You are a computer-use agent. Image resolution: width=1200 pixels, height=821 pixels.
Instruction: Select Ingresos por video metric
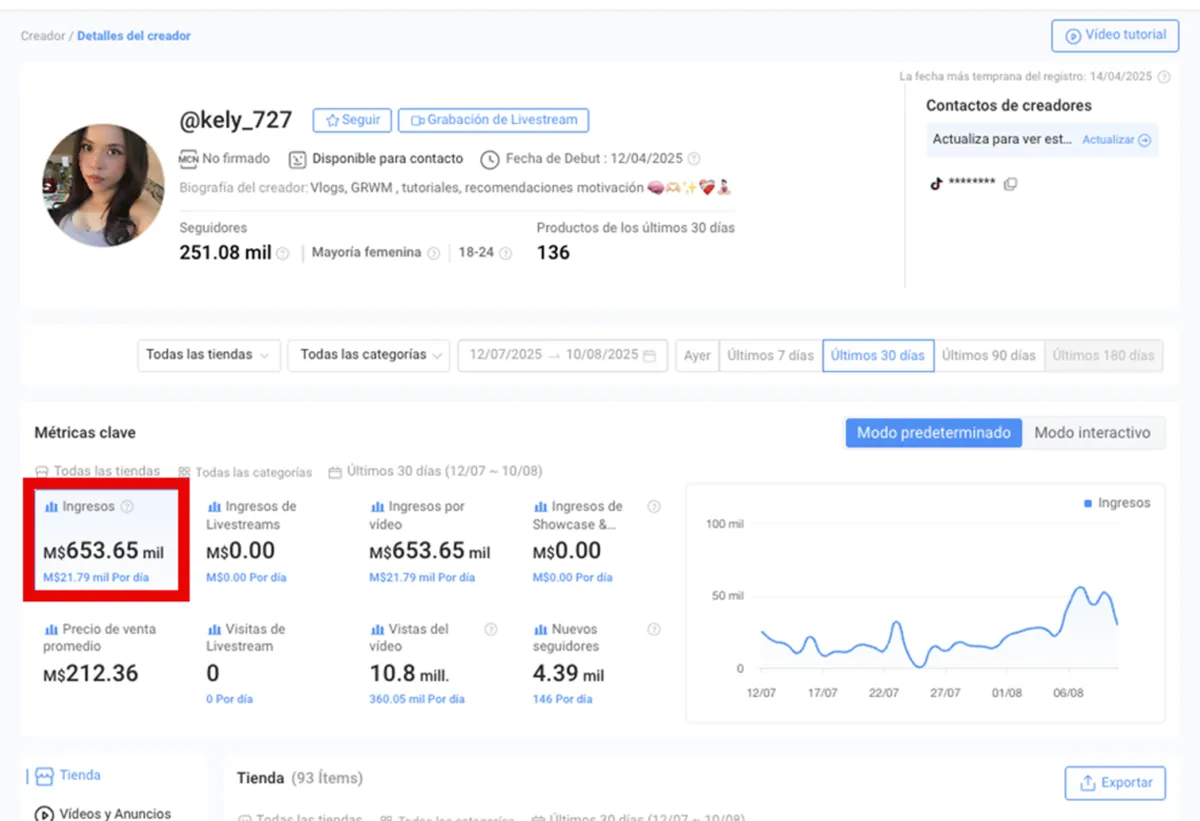coord(432,541)
